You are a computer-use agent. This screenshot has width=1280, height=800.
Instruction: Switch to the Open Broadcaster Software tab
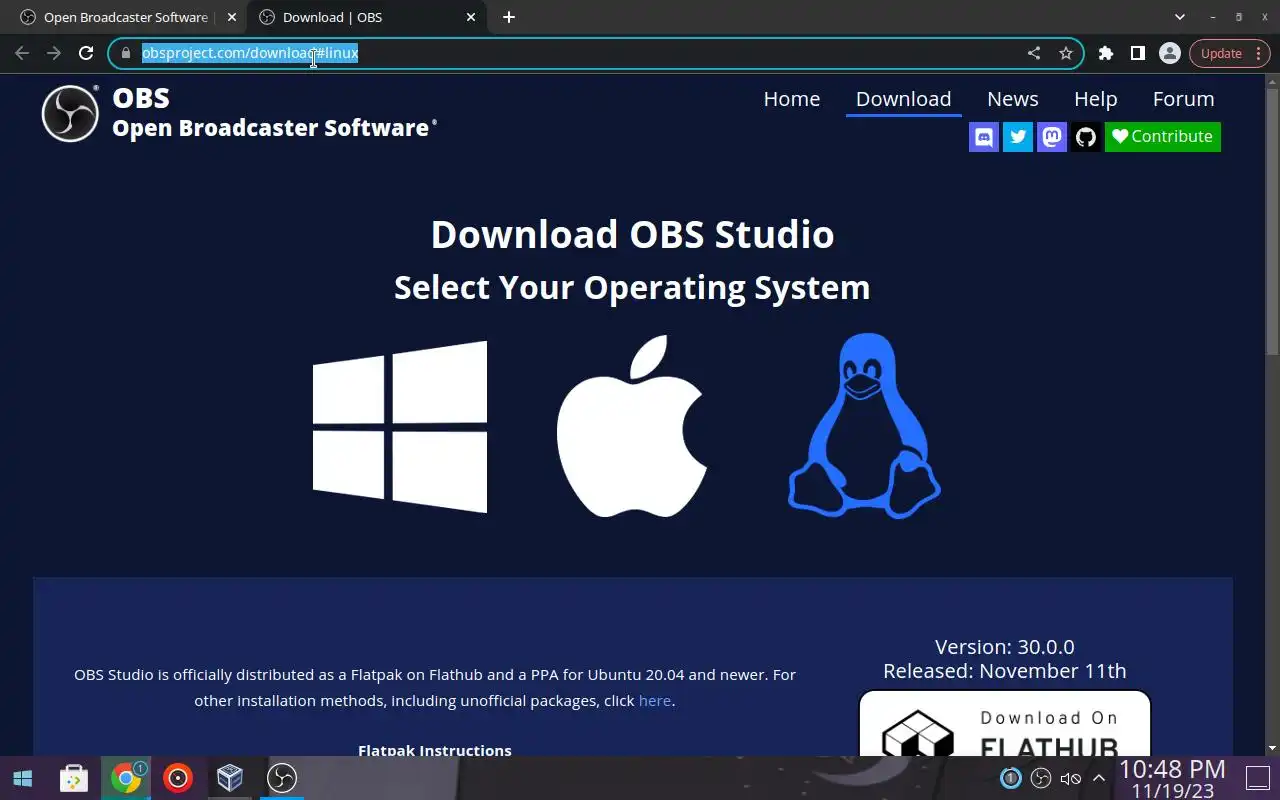(125, 17)
